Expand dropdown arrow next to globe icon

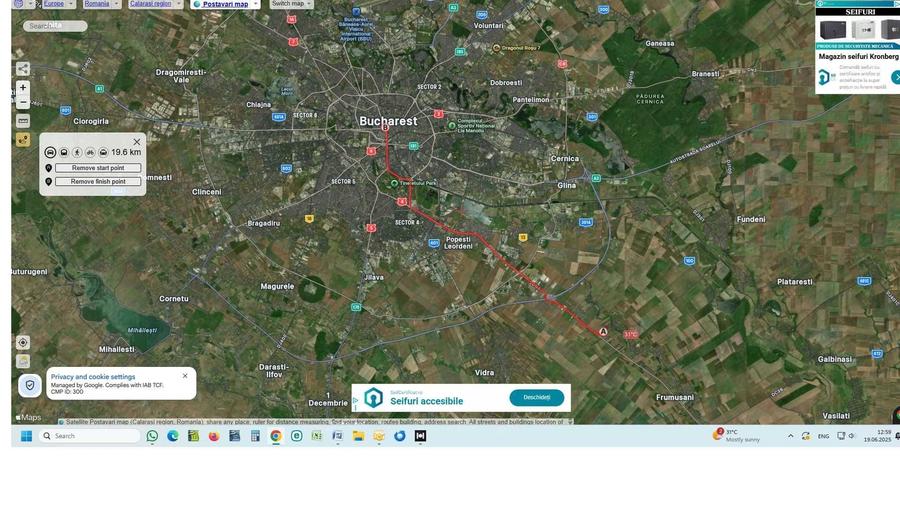tap(30, 3)
